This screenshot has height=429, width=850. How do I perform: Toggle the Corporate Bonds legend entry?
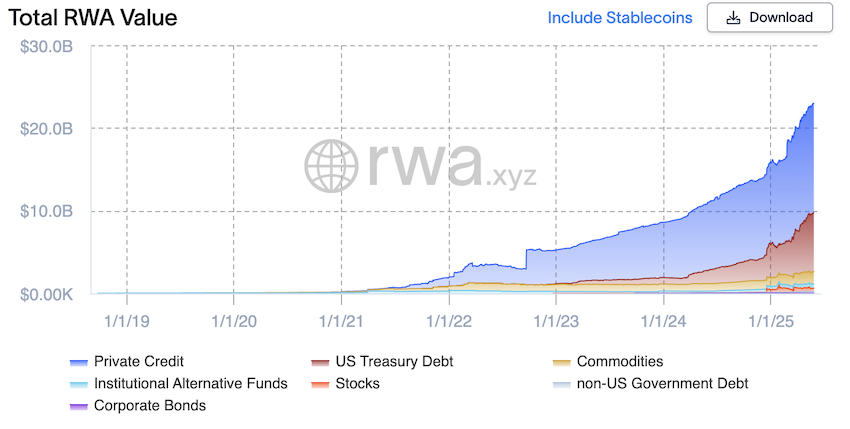138,406
